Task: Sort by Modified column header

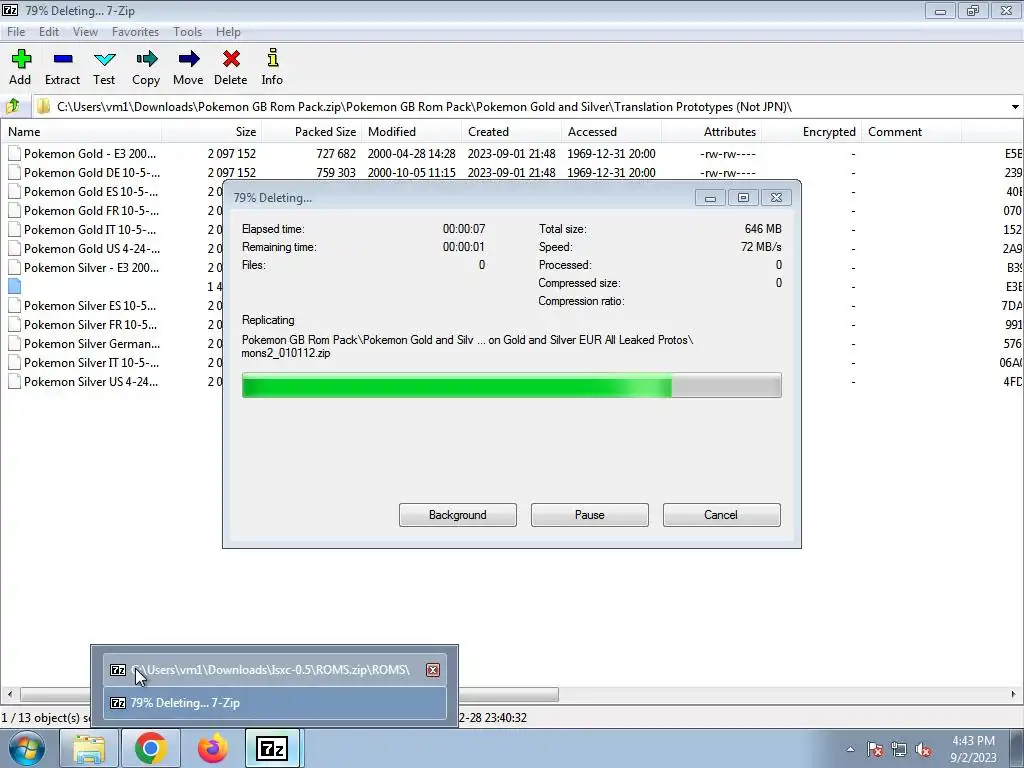Action: [x=411, y=131]
